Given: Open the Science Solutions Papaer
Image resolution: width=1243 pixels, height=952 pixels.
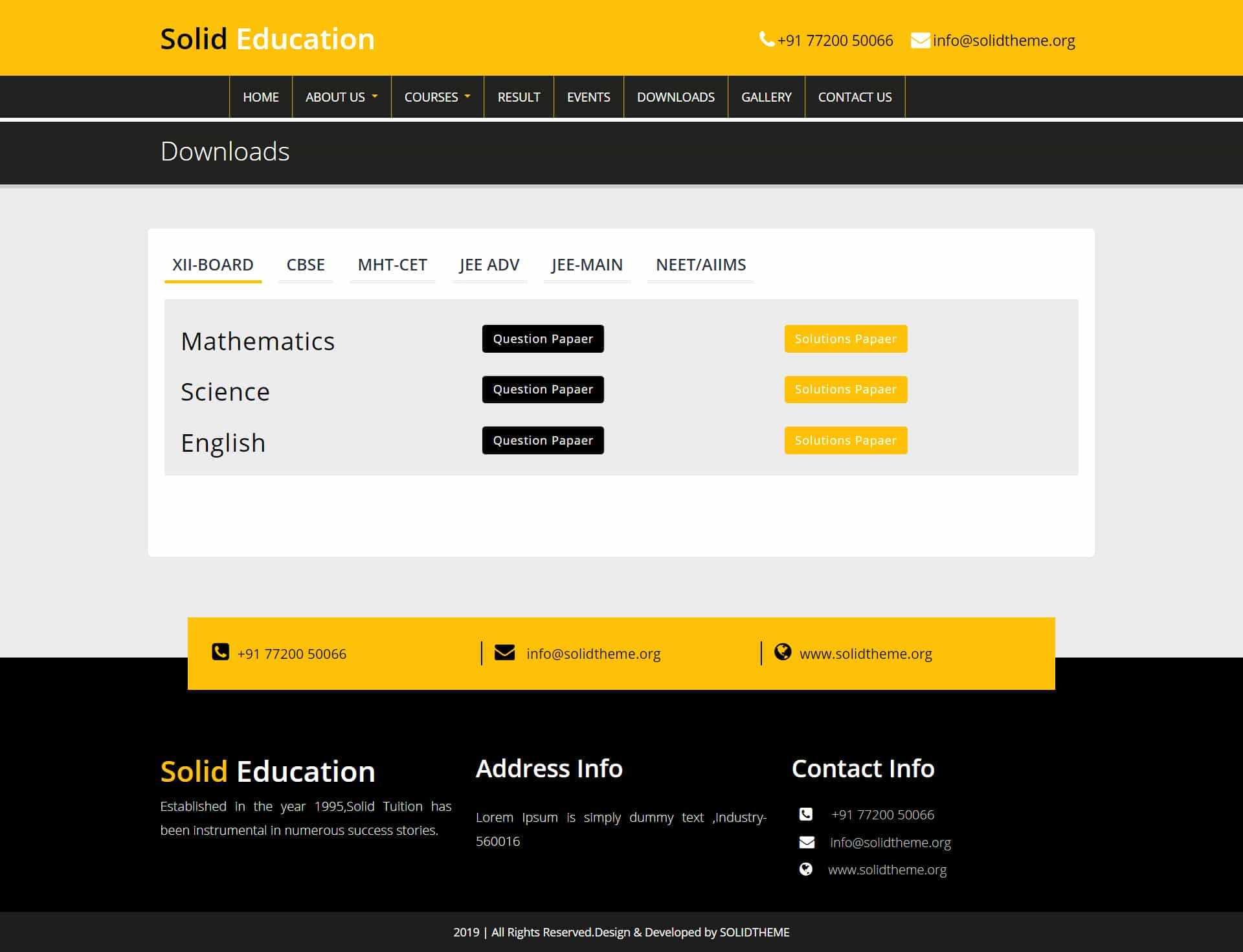Looking at the screenshot, I should (x=845, y=390).
